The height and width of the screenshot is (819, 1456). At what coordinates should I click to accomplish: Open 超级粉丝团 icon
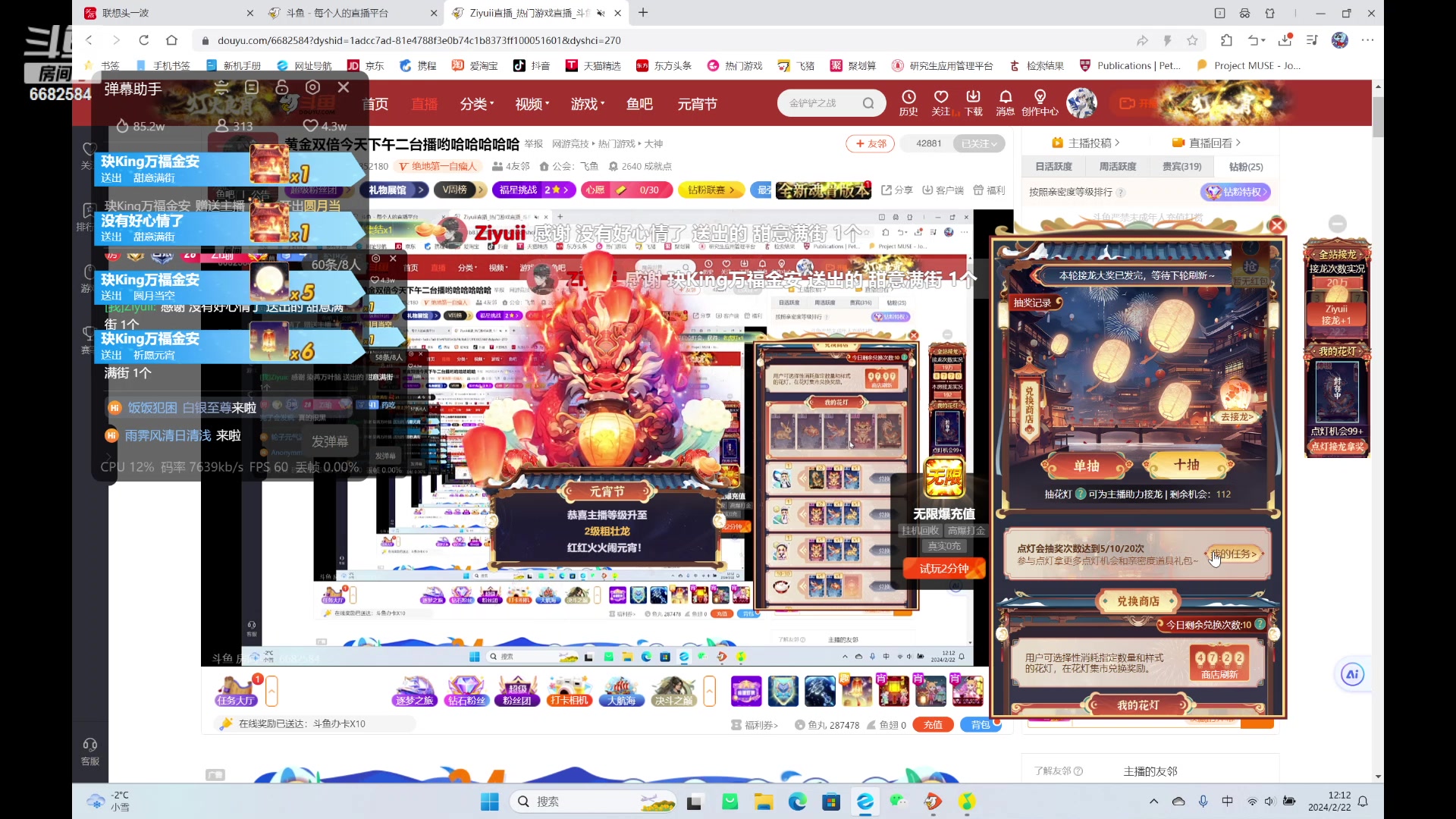pyautogui.click(x=518, y=691)
